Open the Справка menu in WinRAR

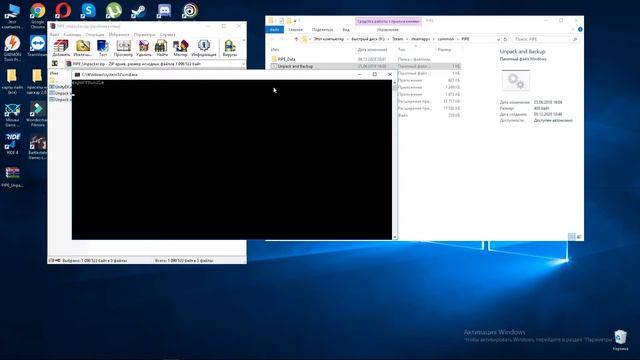tap(167, 35)
